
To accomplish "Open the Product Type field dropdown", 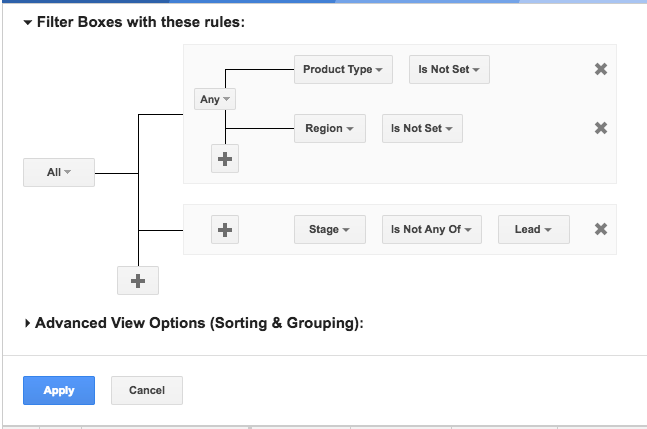I will coord(343,69).
